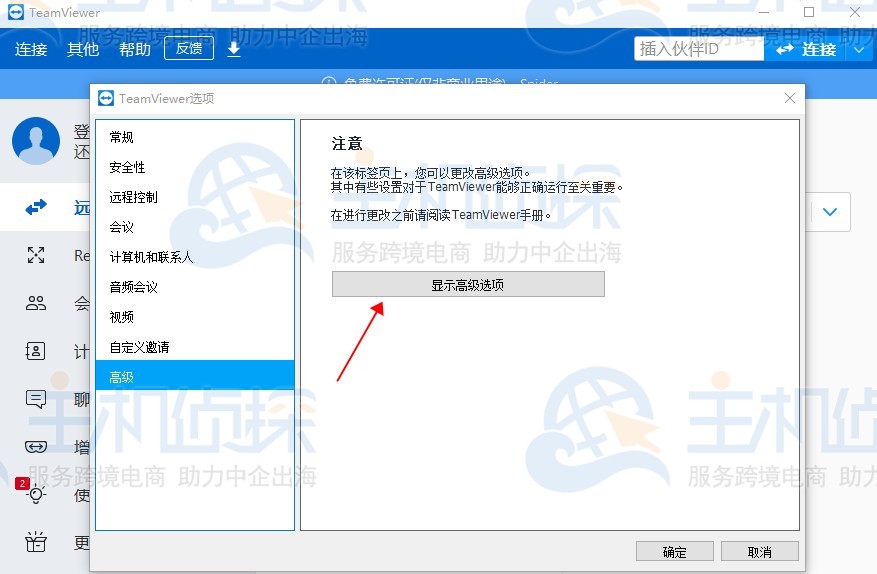Click the user profile avatar
Image resolution: width=877 pixels, height=574 pixels.
pyautogui.click(x=36, y=140)
